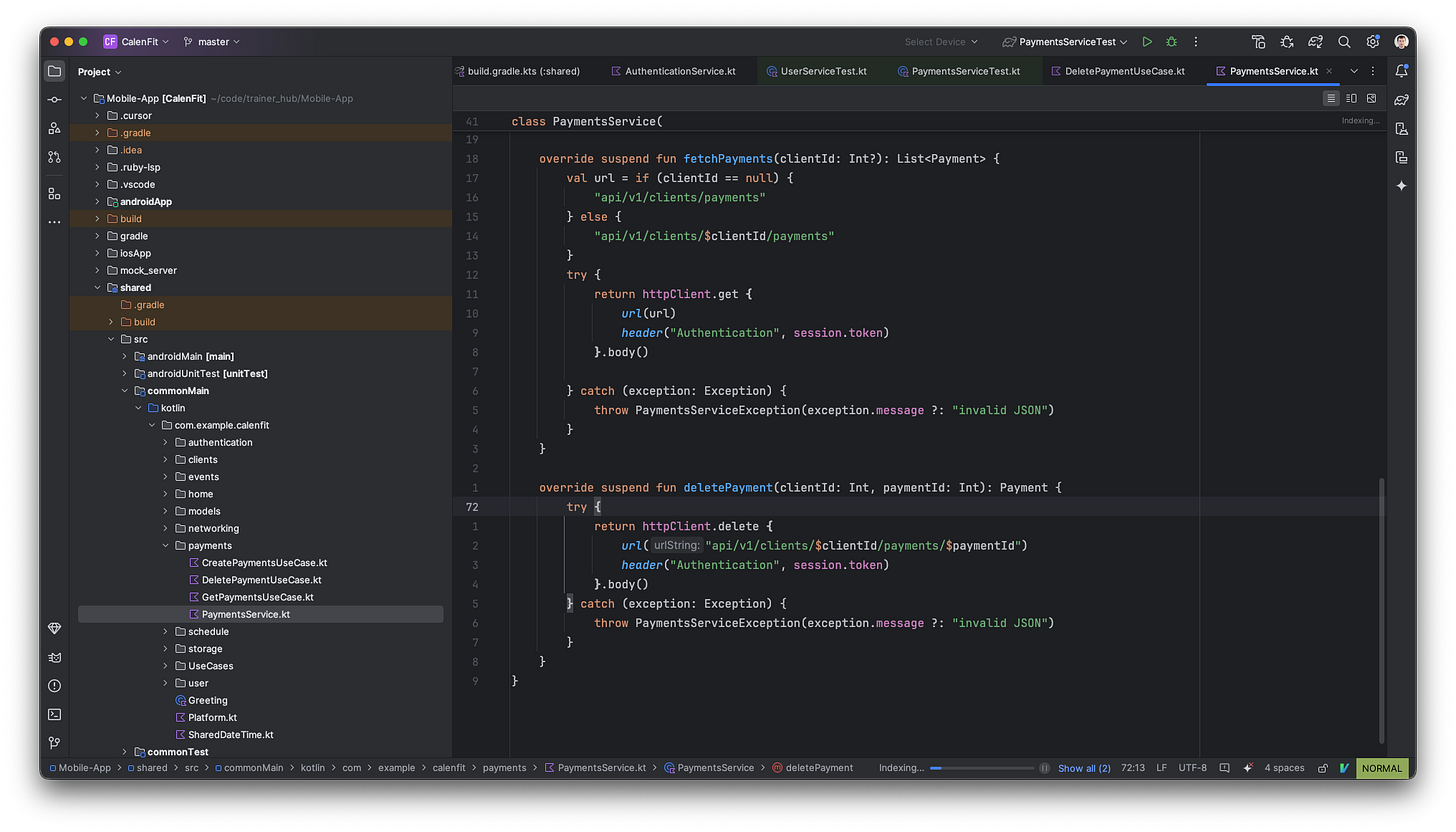Toggle read-only lock for the file
Image resolution: width=1456 pixels, height=832 pixels.
click(x=1323, y=768)
